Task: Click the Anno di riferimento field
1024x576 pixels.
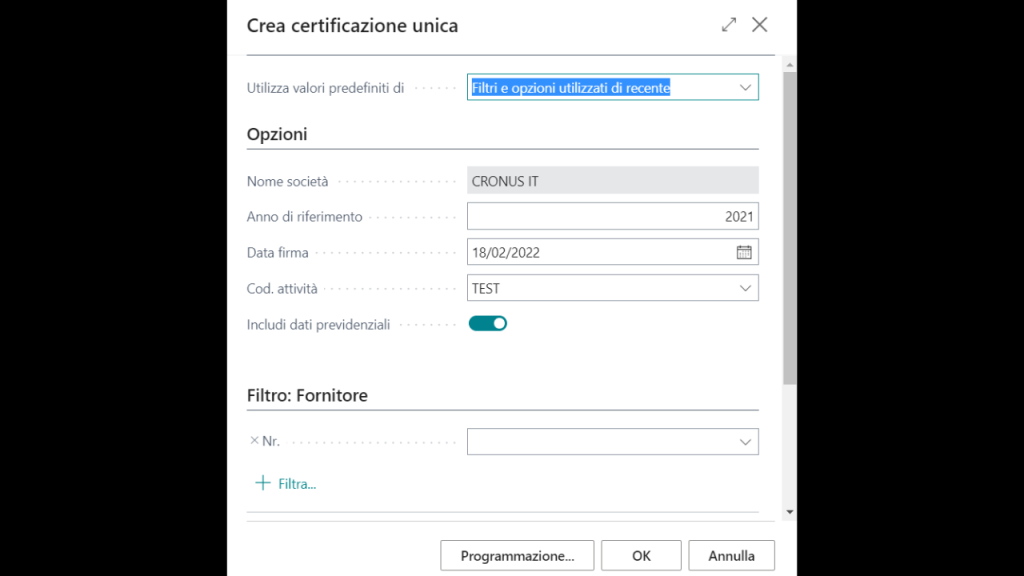Action: click(612, 216)
